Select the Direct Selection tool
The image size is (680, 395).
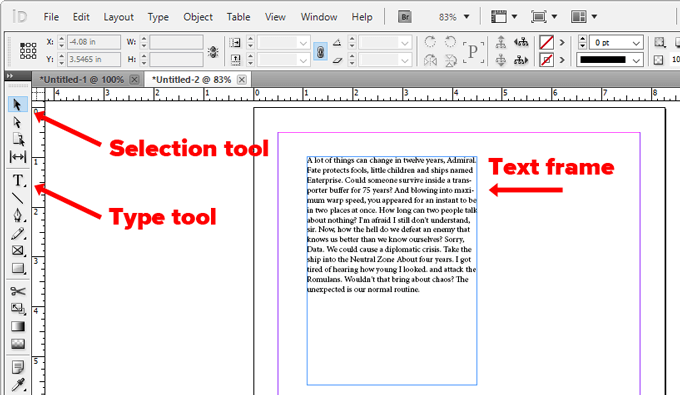17,122
